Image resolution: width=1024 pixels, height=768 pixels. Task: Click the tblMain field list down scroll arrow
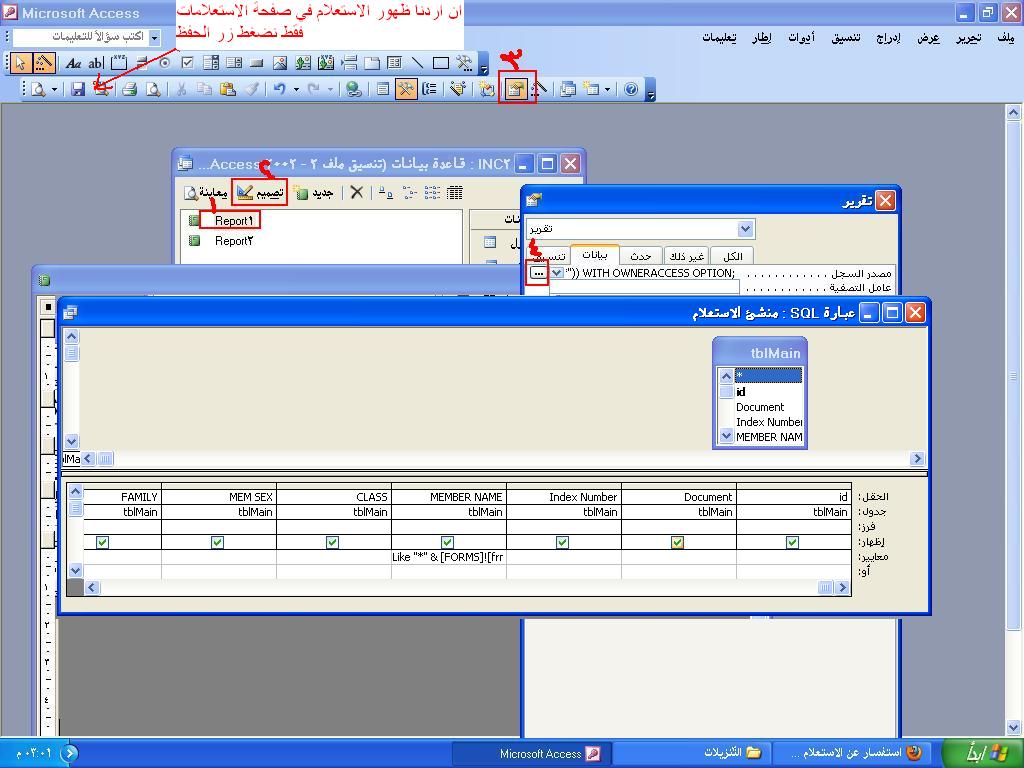pos(726,436)
